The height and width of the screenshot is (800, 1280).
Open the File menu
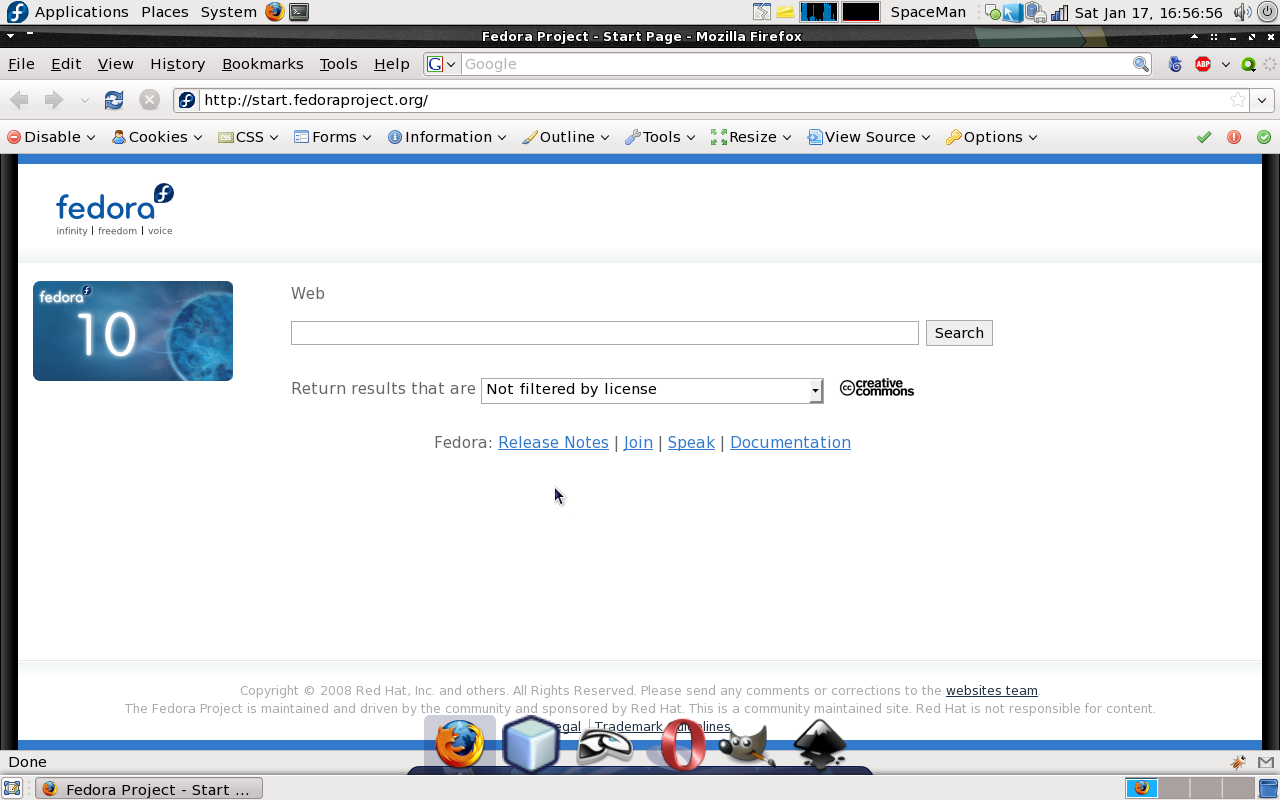[x=21, y=64]
